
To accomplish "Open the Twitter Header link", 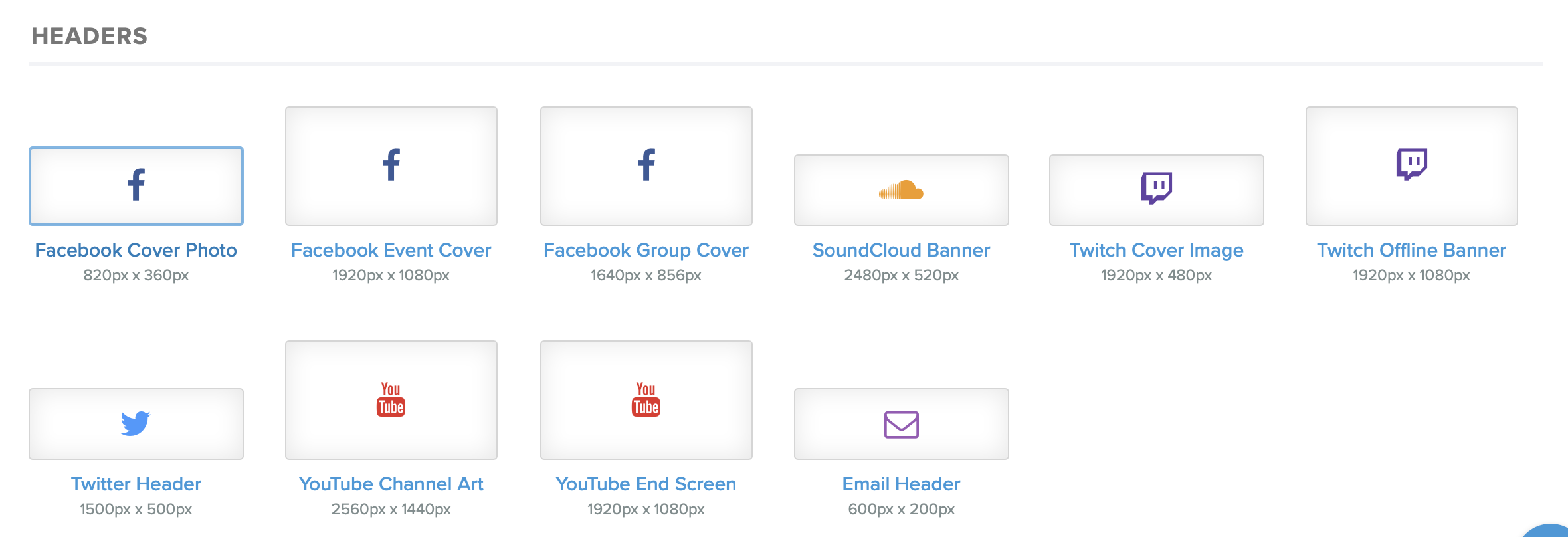I will [136, 484].
